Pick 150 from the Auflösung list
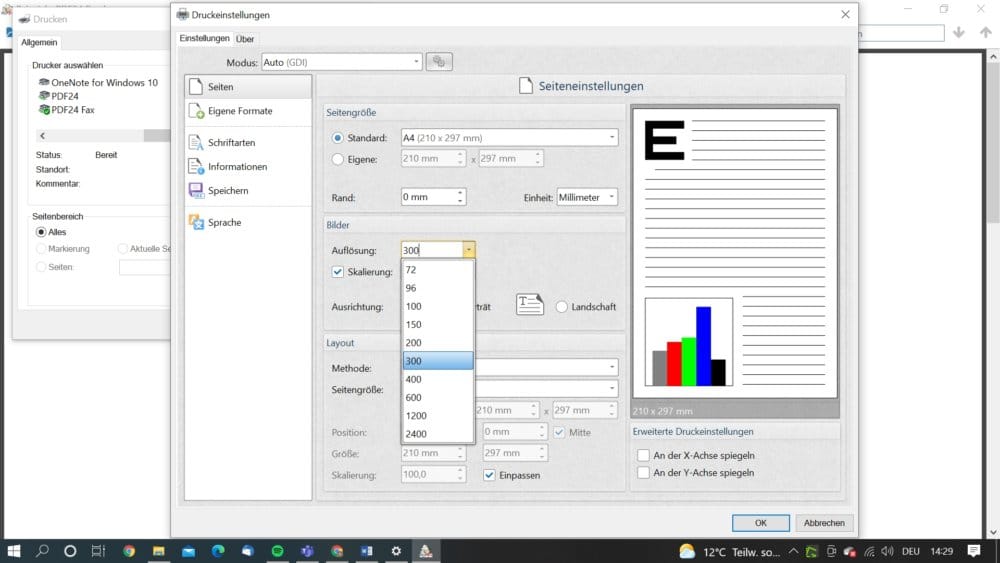 pos(438,325)
